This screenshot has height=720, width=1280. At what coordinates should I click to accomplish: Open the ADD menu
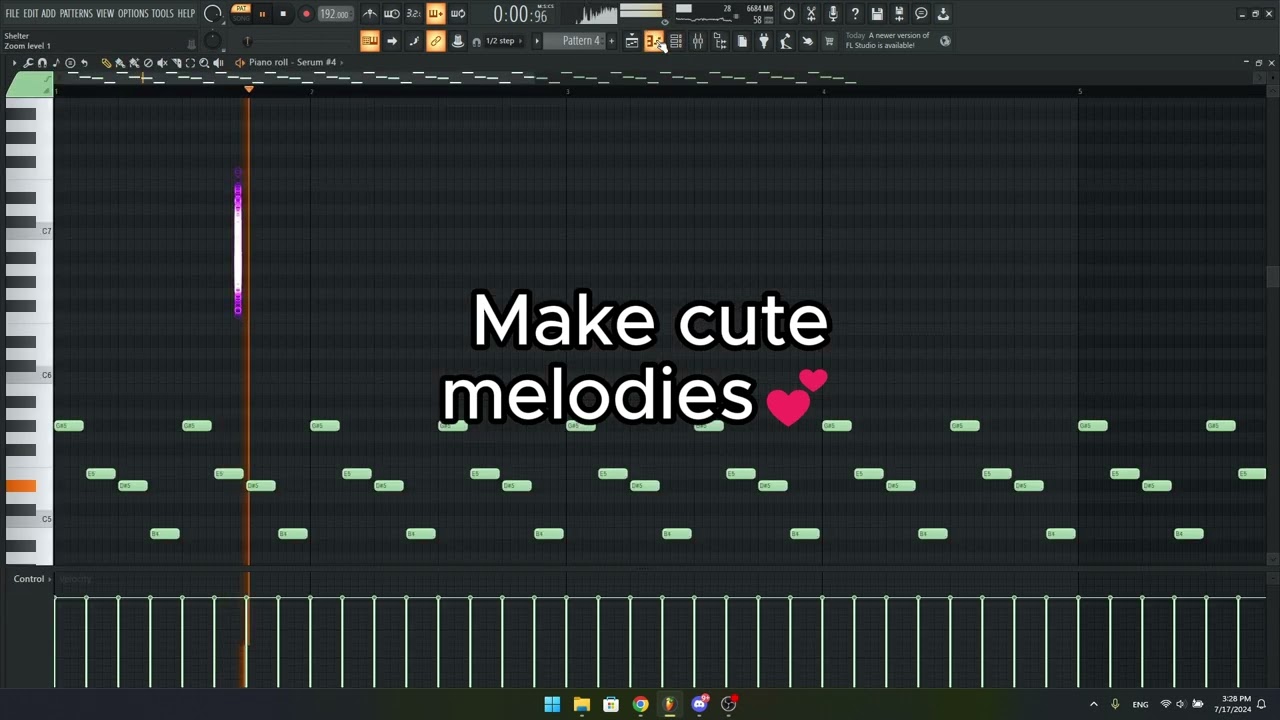coord(48,14)
